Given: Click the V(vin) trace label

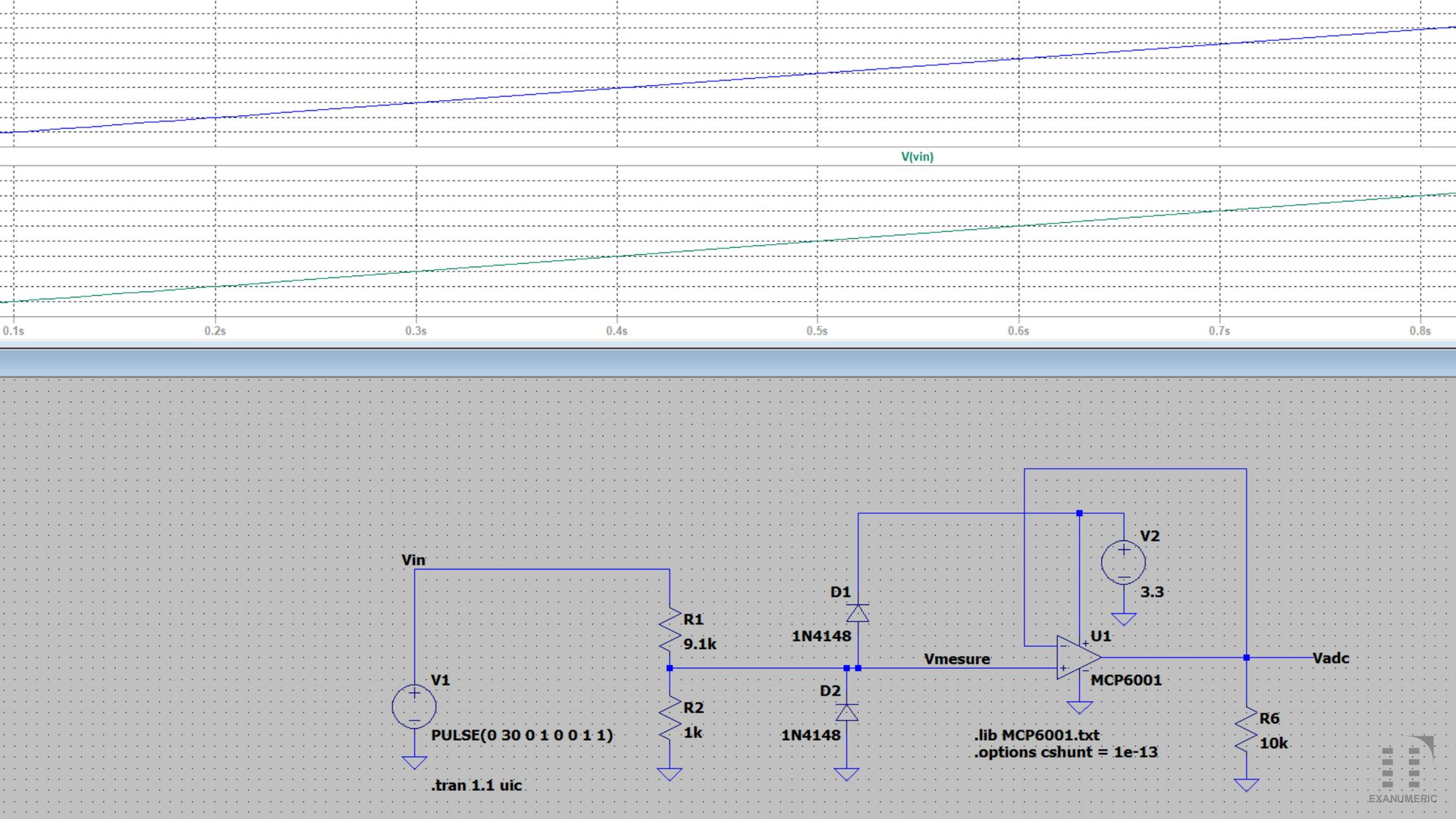Looking at the screenshot, I should (x=917, y=157).
